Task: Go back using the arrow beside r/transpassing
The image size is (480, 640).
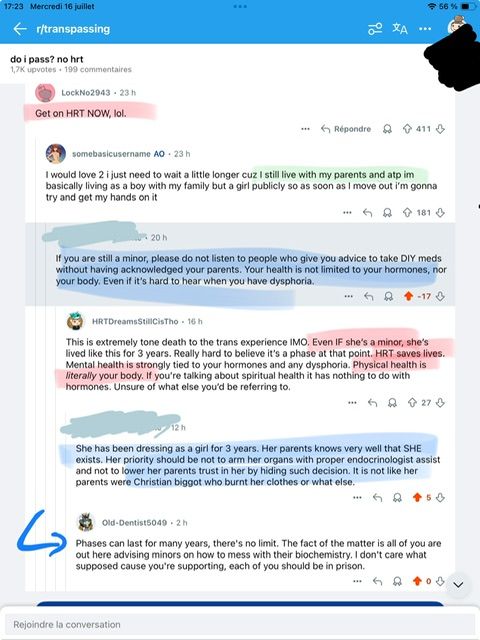Action: (x=20, y=29)
